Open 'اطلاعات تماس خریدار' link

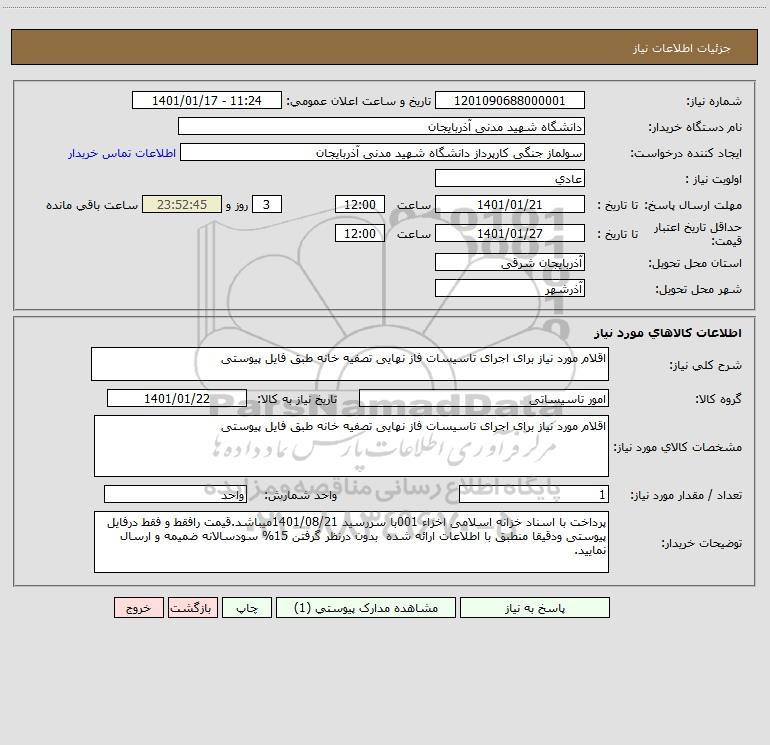[x=122, y=153]
